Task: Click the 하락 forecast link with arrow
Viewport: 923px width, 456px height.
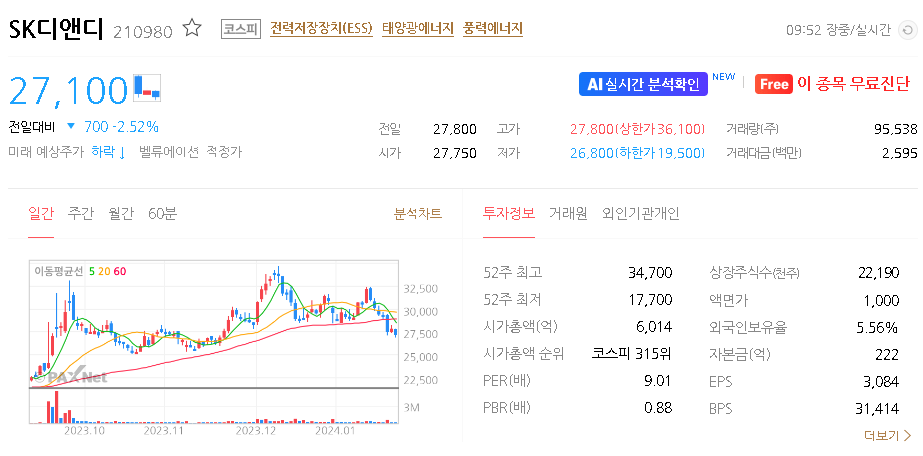Action: click(109, 152)
